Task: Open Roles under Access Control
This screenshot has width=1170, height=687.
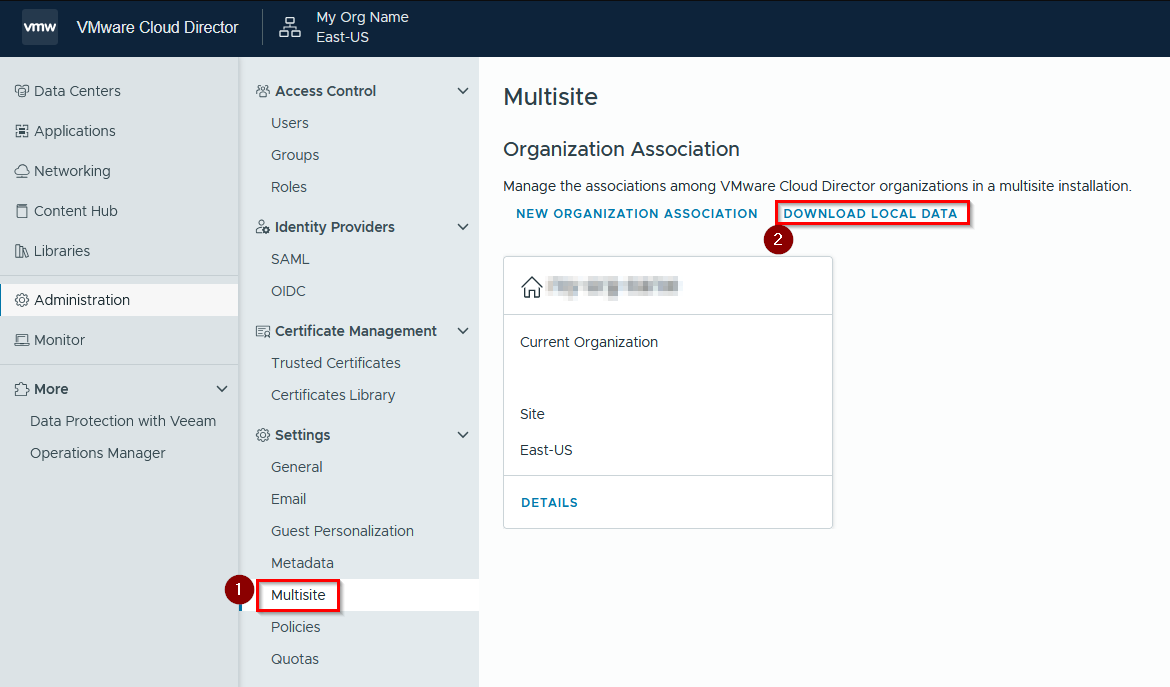Action: [289, 187]
